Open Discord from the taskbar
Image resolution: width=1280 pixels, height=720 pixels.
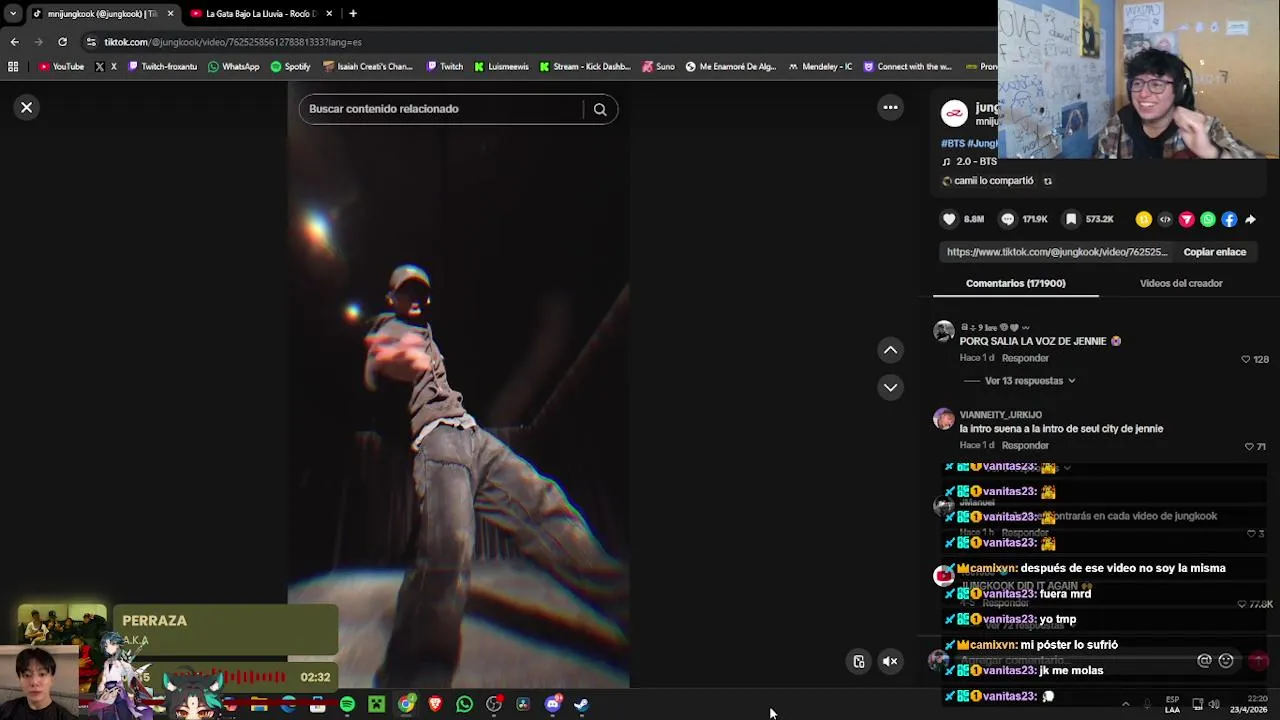pos(552,705)
